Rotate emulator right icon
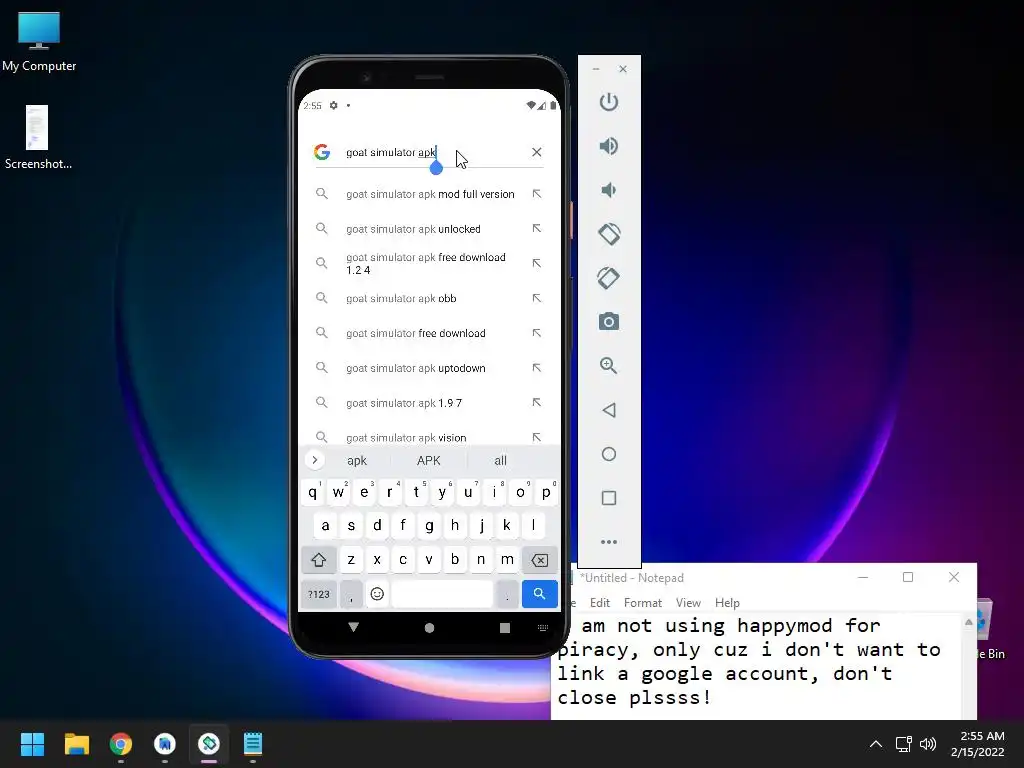Screen dimensions: 1024x768 click(x=609, y=278)
